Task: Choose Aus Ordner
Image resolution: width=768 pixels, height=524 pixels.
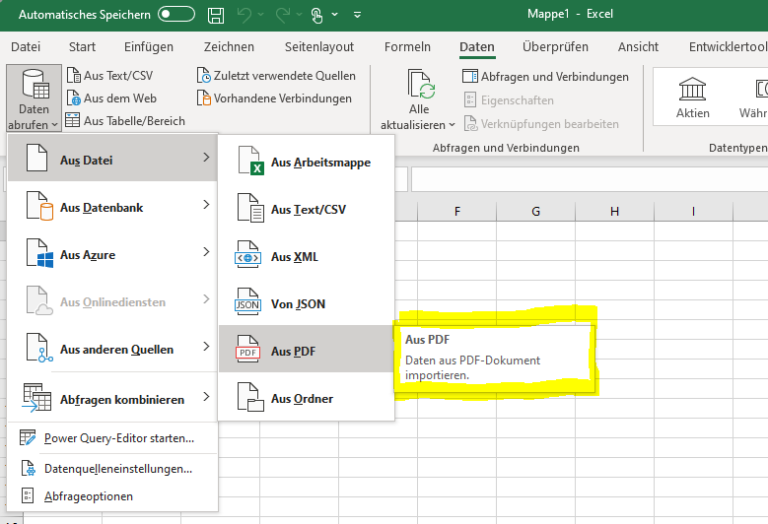Action: pos(306,398)
